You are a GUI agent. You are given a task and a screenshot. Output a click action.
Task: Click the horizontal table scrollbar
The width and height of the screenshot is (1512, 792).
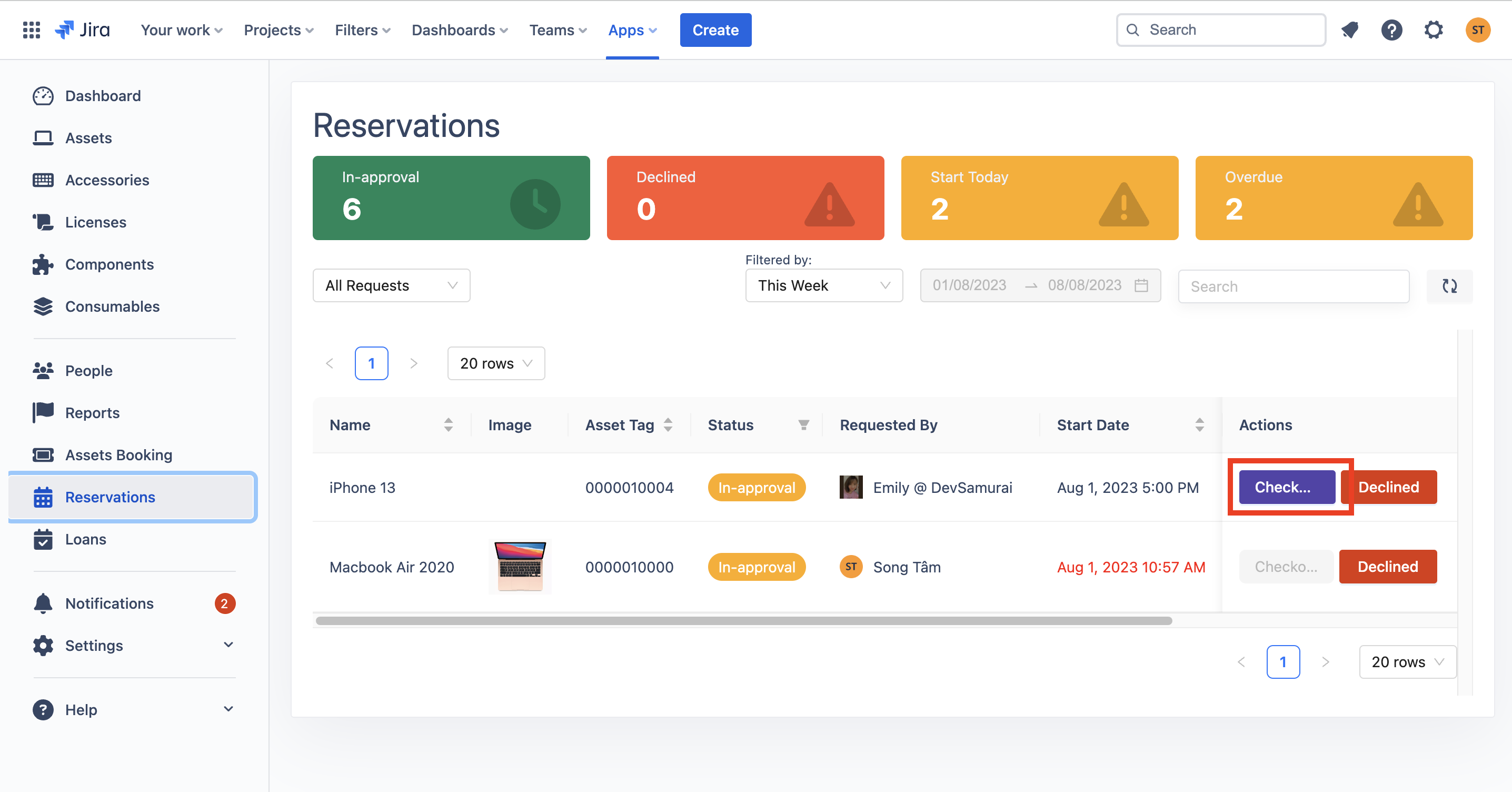[x=743, y=620]
